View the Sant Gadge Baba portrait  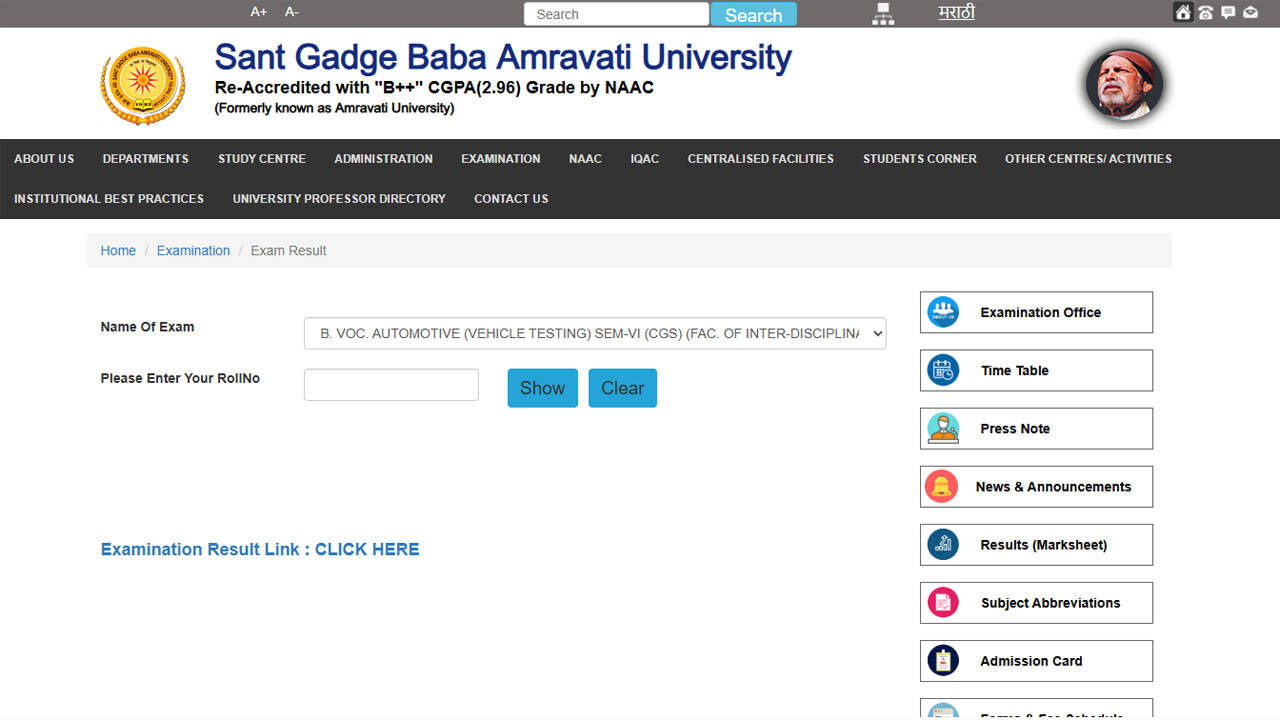(1125, 85)
